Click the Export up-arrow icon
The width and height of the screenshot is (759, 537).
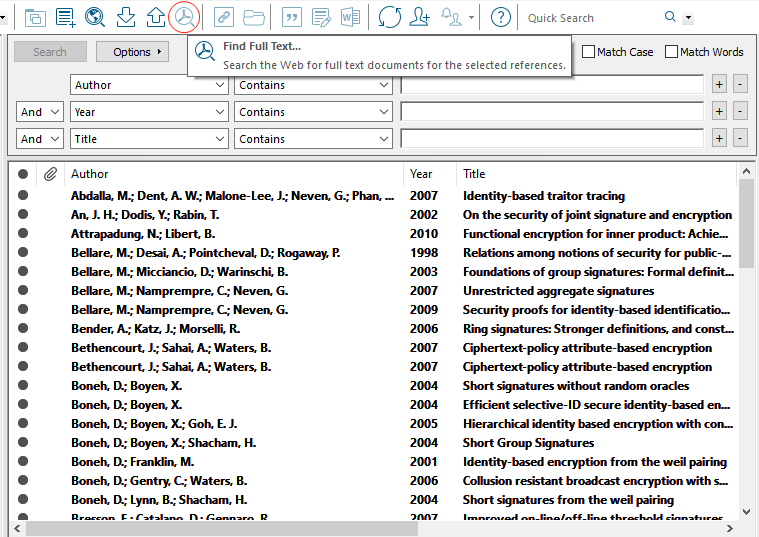pyautogui.click(x=155, y=17)
